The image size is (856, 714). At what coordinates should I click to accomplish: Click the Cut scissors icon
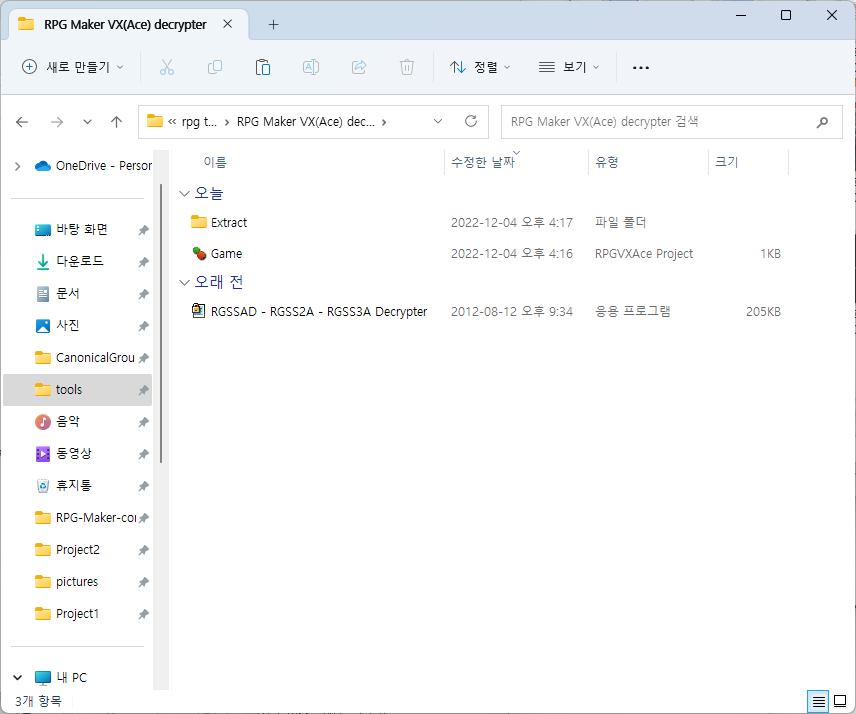coord(167,67)
